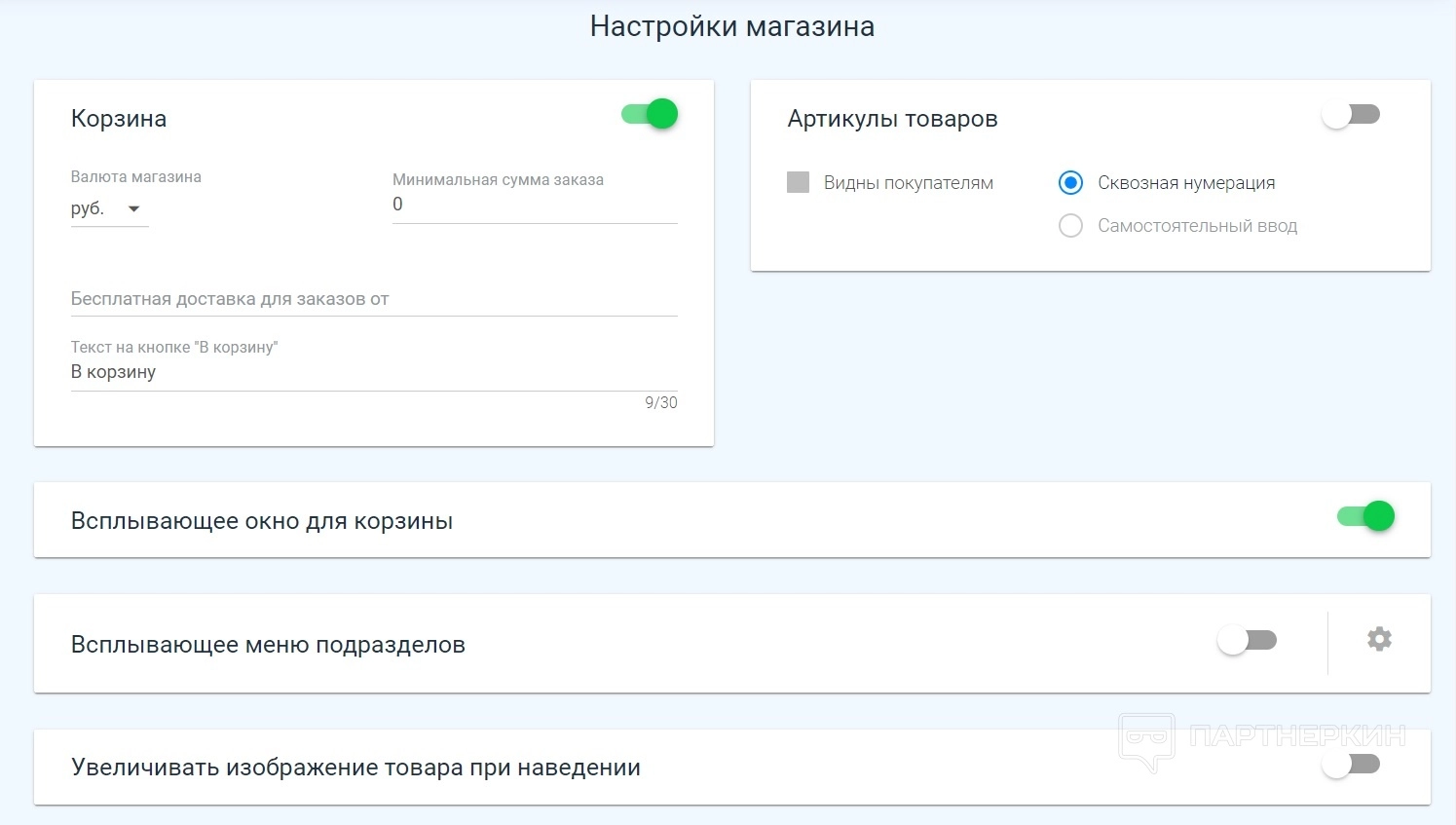Select the Сквозная нумерация radio button
Image resolution: width=1456 pixels, height=825 pixels.
tap(1070, 183)
